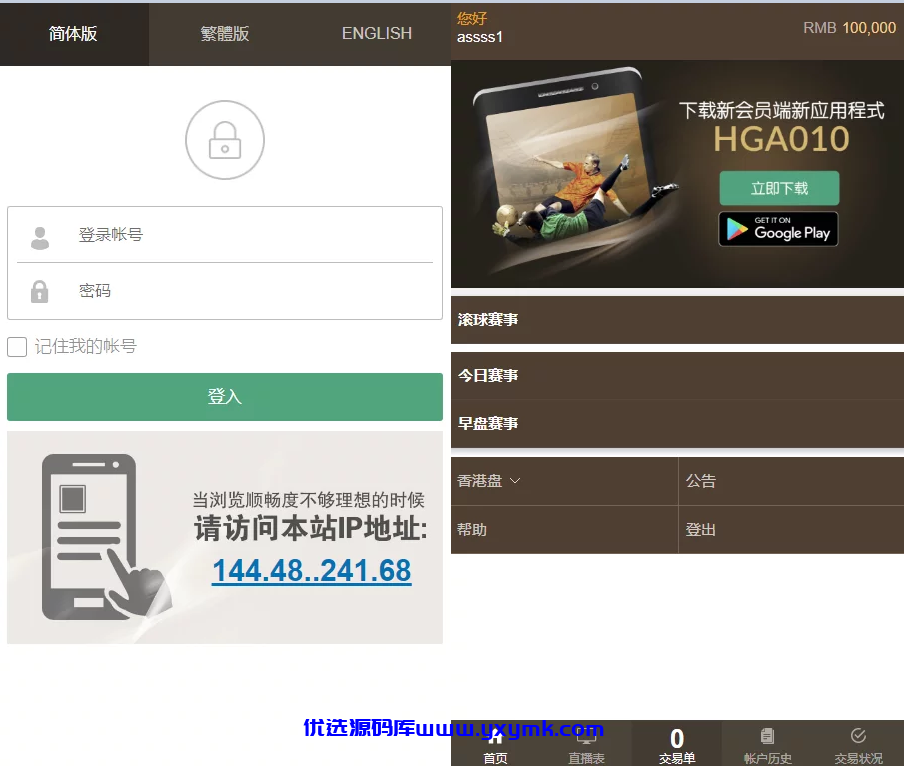Focus the 密码 password field
Viewport: 904px width, 766px height.
pos(225,291)
